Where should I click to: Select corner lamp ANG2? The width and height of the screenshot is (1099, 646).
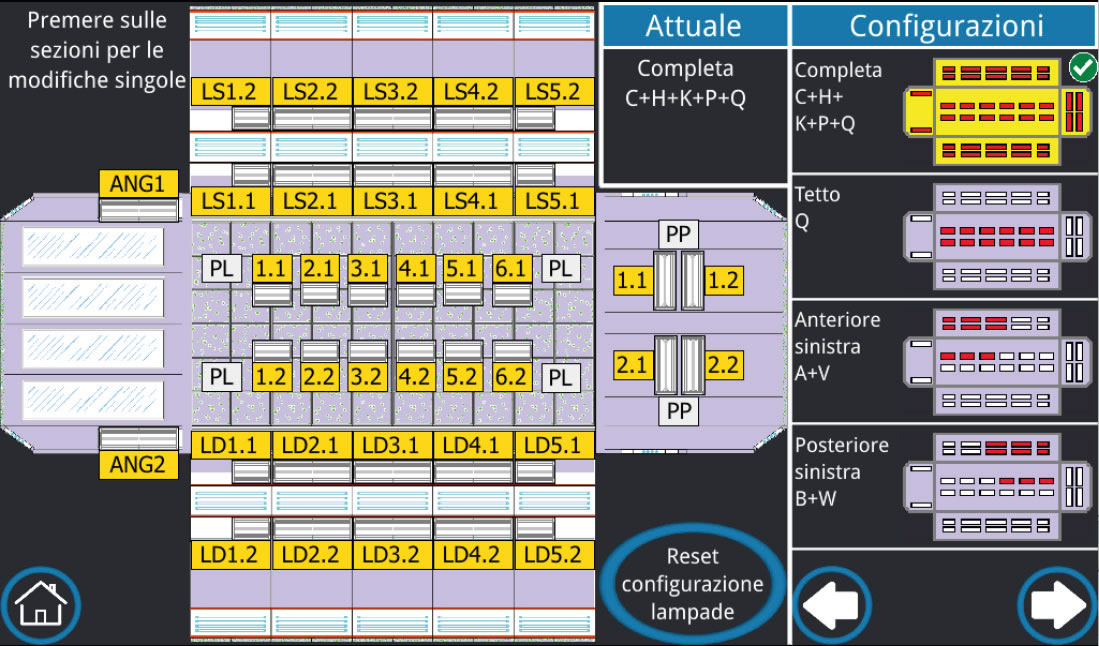tap(138, 465)
